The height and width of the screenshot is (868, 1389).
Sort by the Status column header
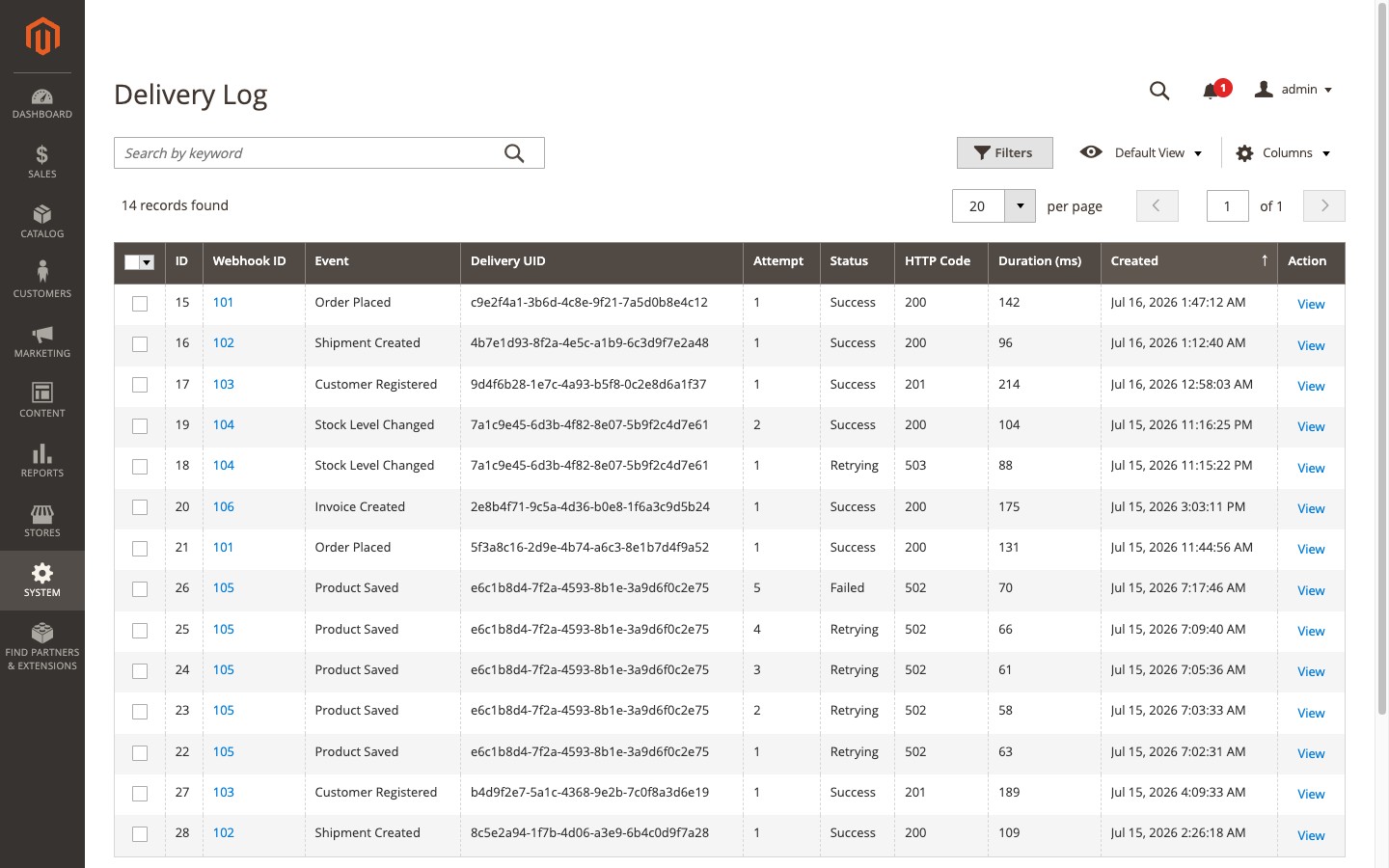(858, 261)
